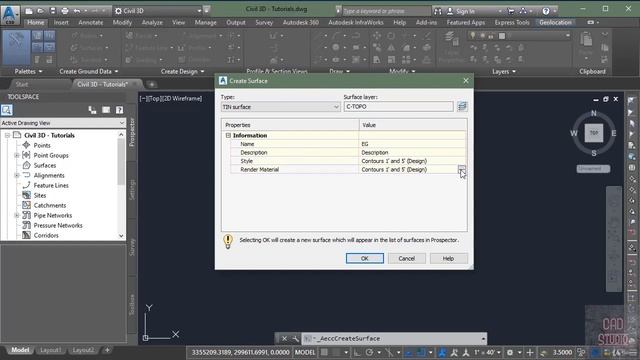Expand the Create Design panel dropdown
640x360 pixels.
click(x=182, y=71)
